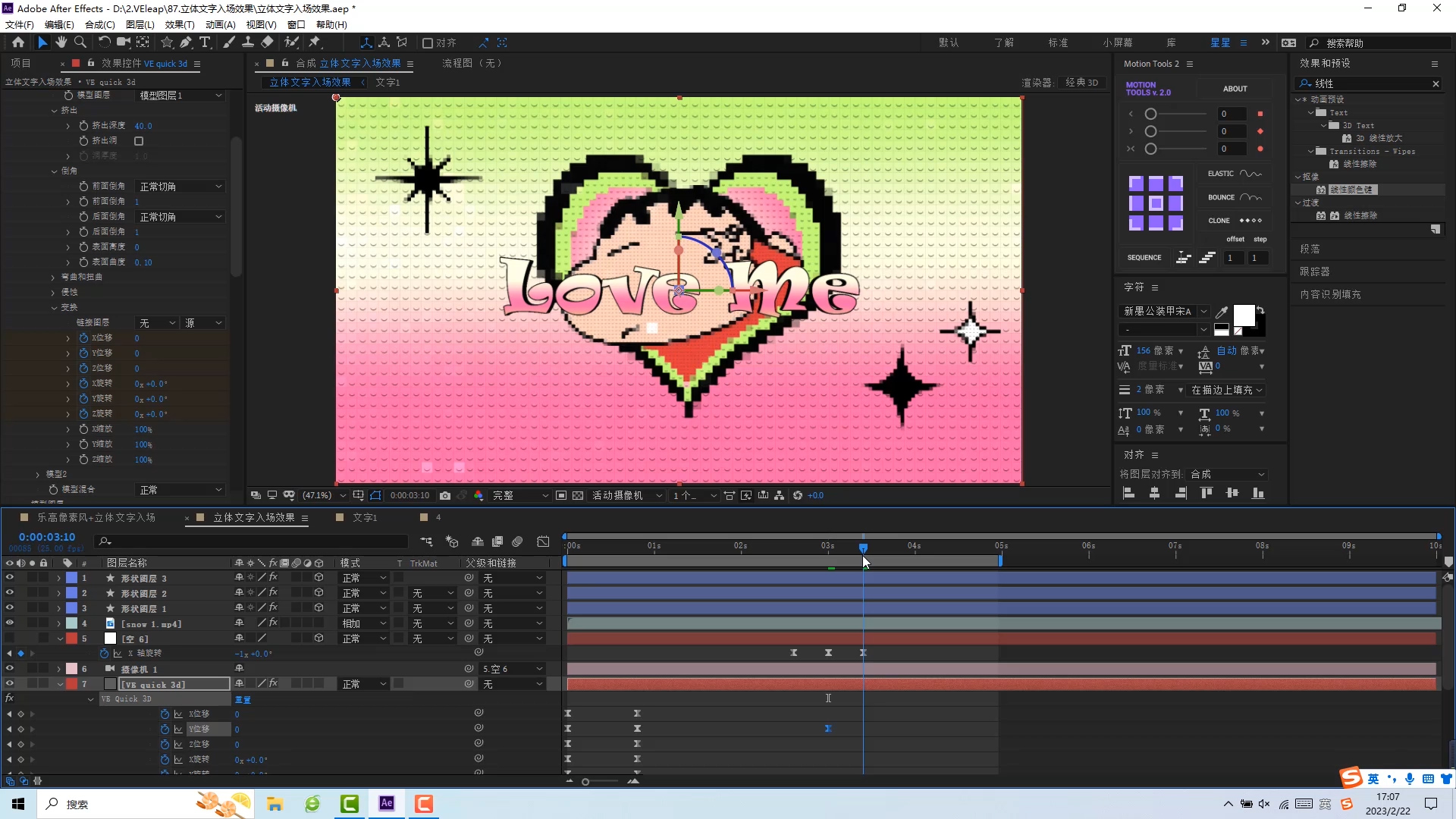The image size is (1456, 819).
Task: Click the SEQUENCE button
Action: [x=1144, y=258]
